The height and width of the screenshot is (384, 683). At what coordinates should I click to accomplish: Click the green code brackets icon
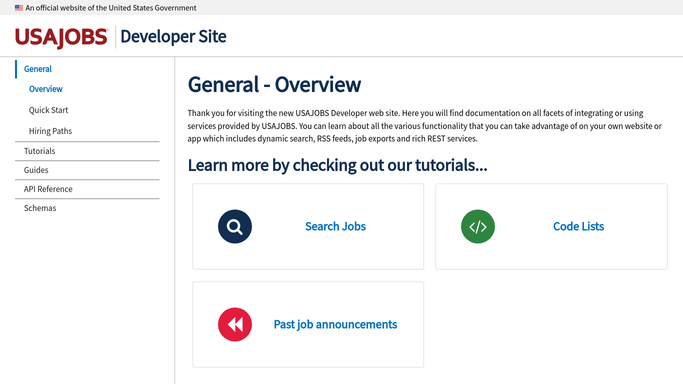coord(478,226)
